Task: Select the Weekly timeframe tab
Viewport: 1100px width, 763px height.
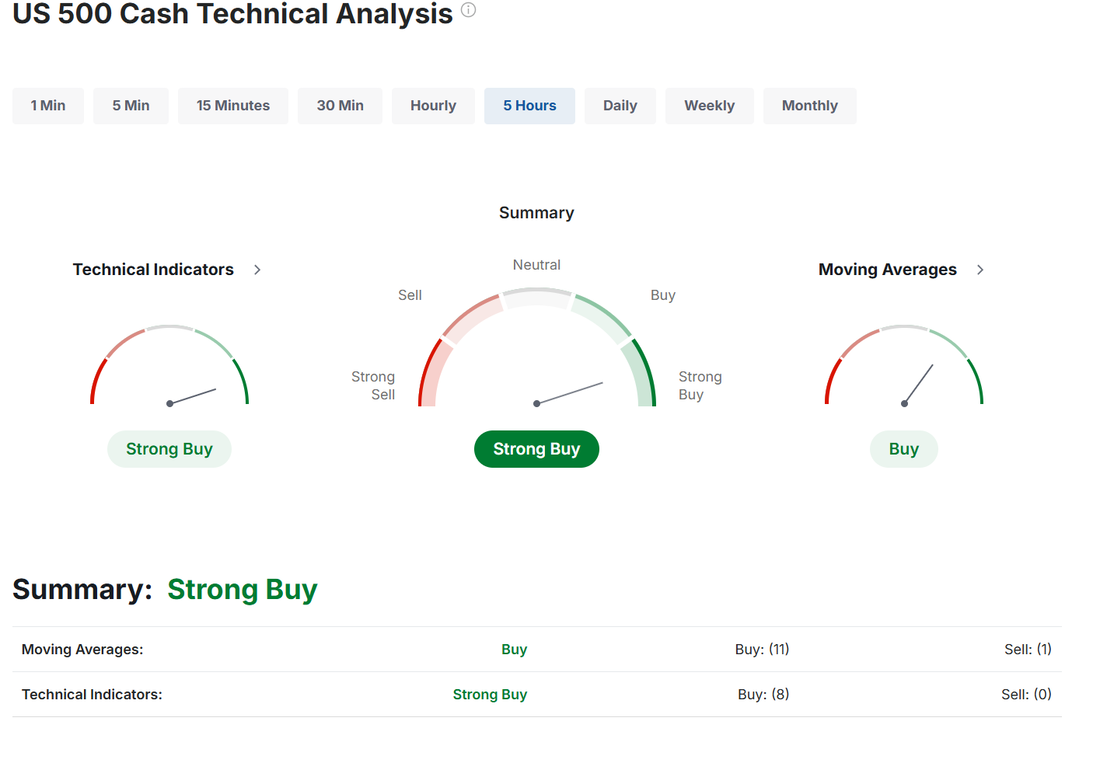Action: click(709, 106)
